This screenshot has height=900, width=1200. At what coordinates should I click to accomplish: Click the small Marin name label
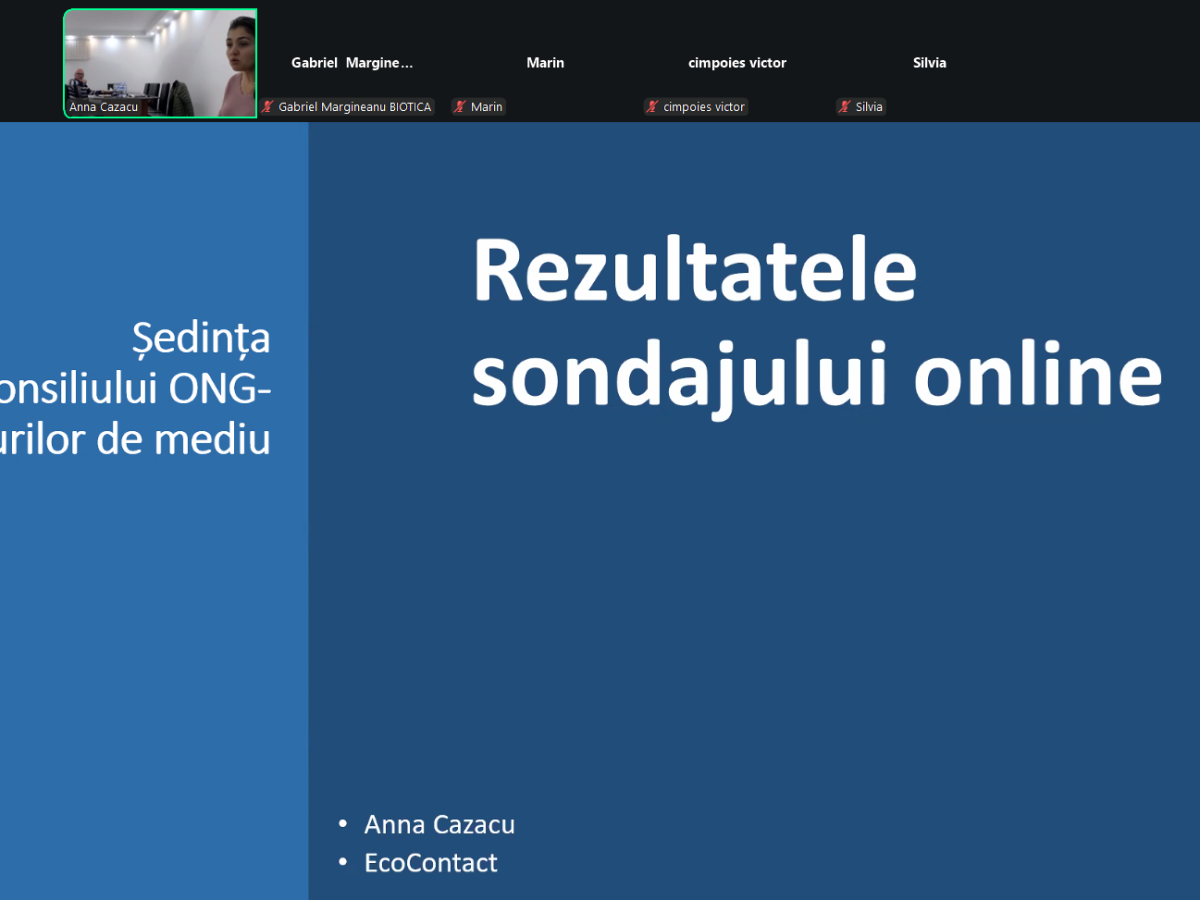tap(487, 107)
